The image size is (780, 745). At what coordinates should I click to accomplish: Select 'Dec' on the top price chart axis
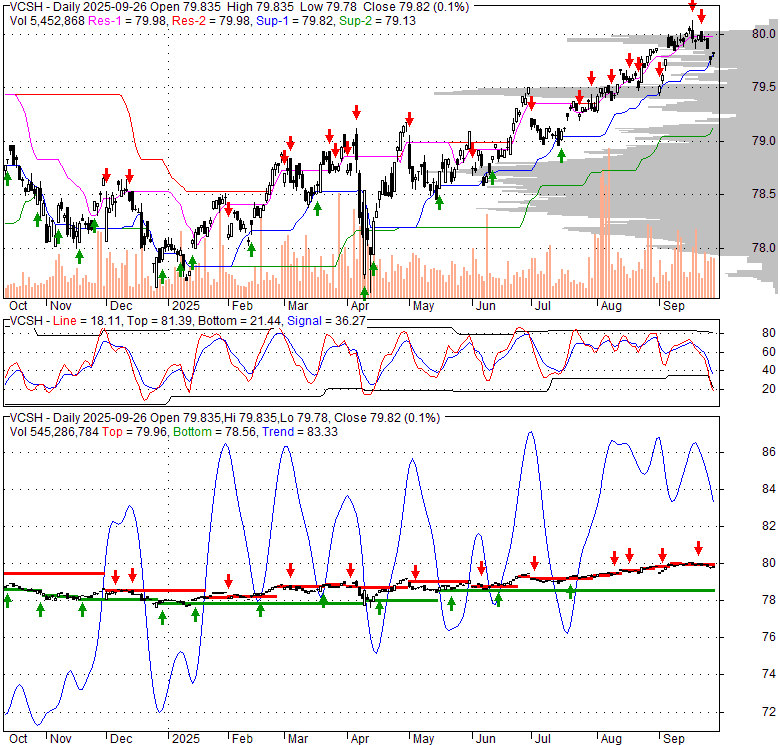coord(121,306)
